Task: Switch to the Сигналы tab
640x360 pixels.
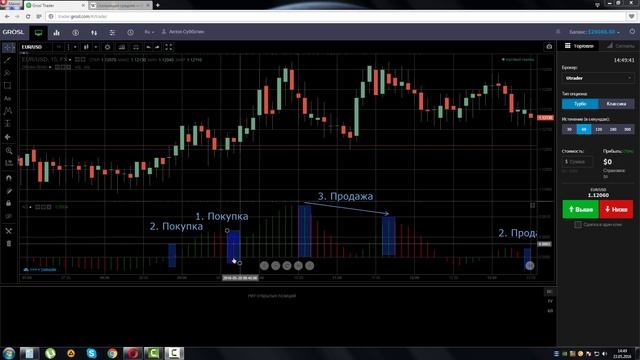Action: [620, 46]
